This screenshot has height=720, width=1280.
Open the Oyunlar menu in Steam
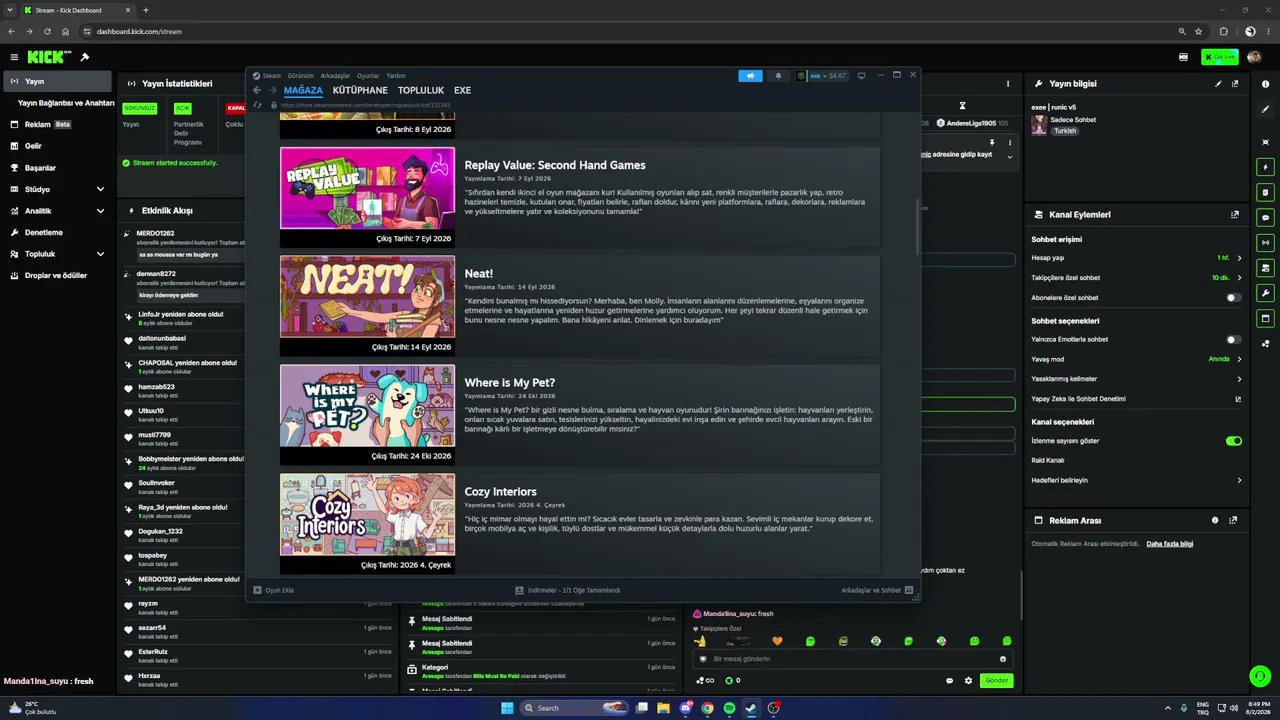coord(368,76)
